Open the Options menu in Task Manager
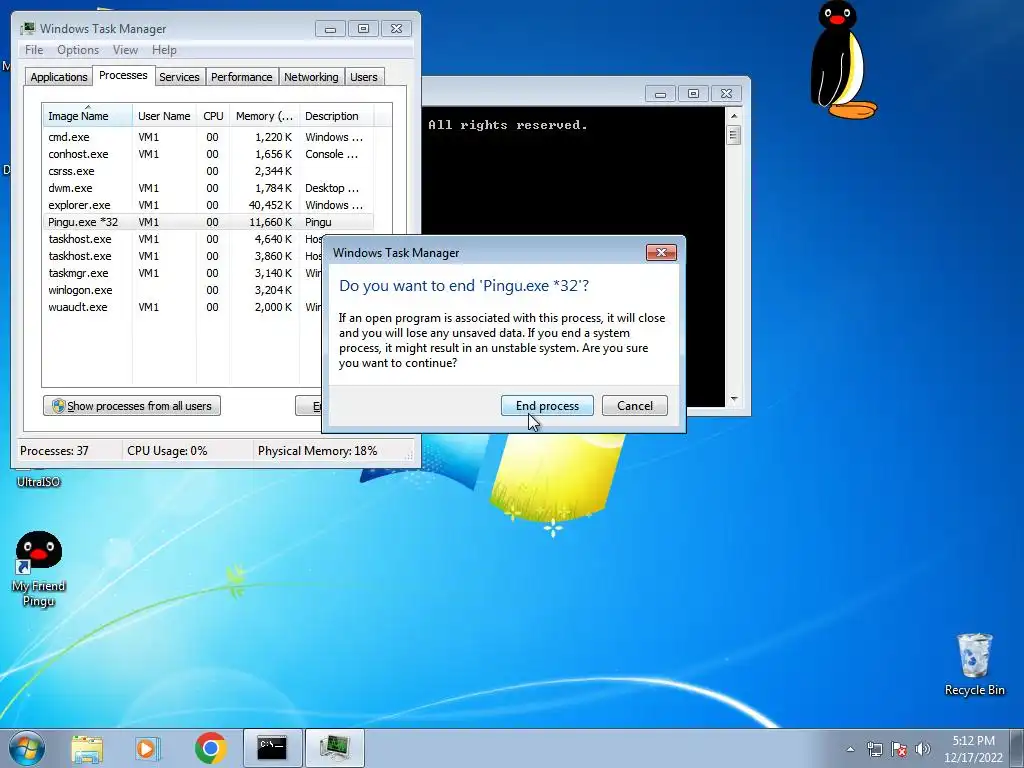 (78, 50)
